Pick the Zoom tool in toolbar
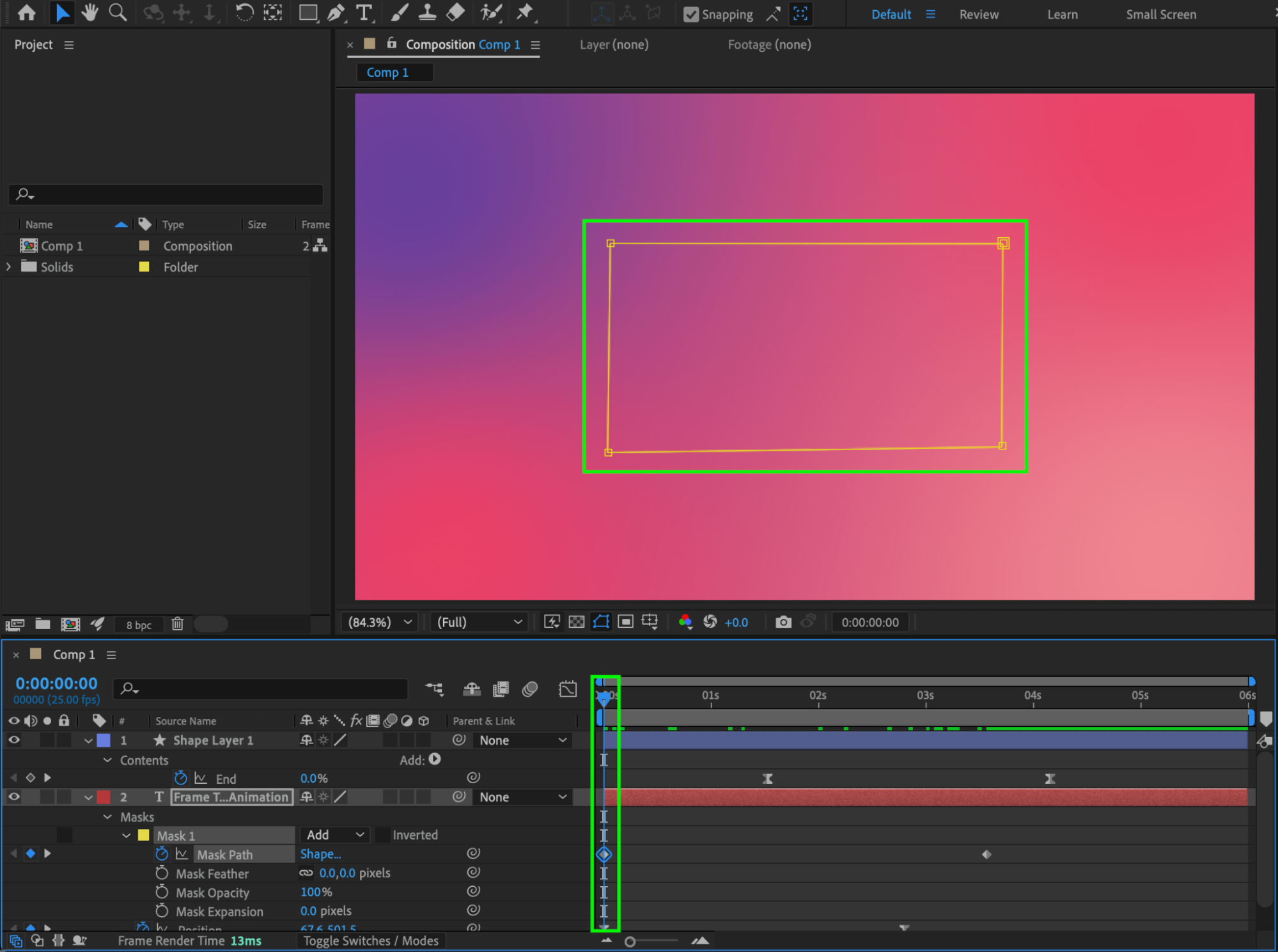The height and width of the screenshot is (952, 1278). tap(118, 13)
